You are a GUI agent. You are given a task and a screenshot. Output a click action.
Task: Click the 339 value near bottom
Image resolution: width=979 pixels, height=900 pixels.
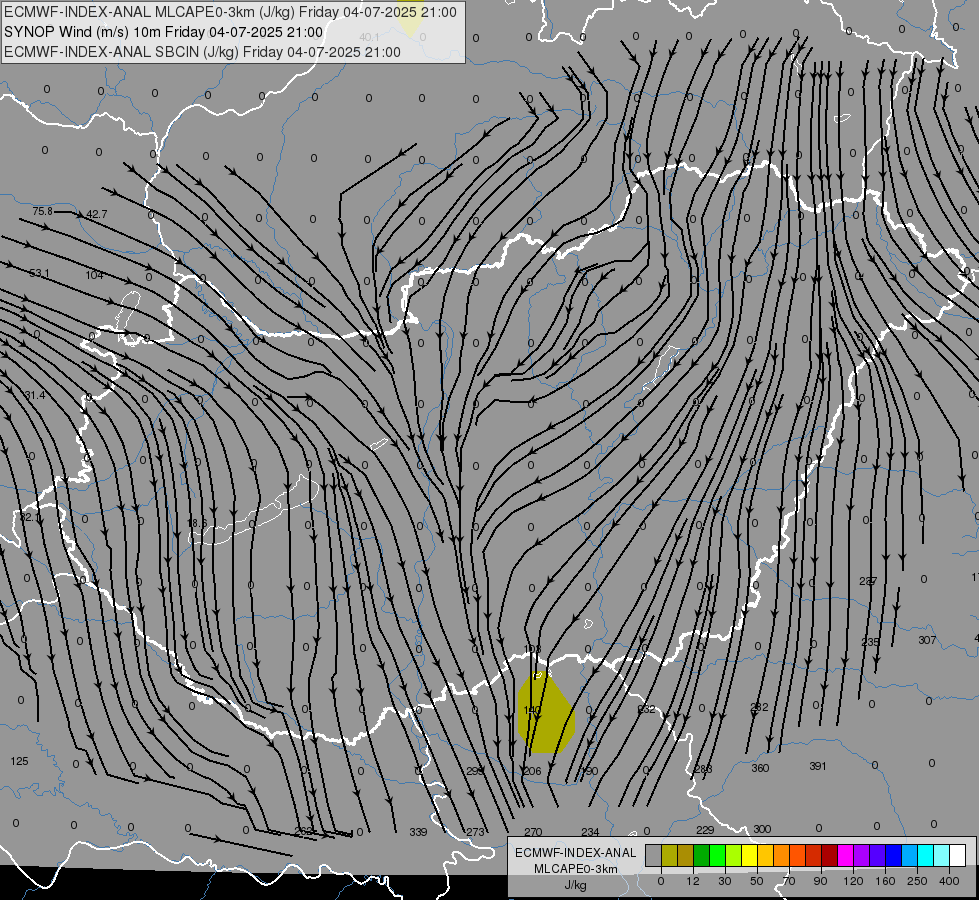(418, 832)
